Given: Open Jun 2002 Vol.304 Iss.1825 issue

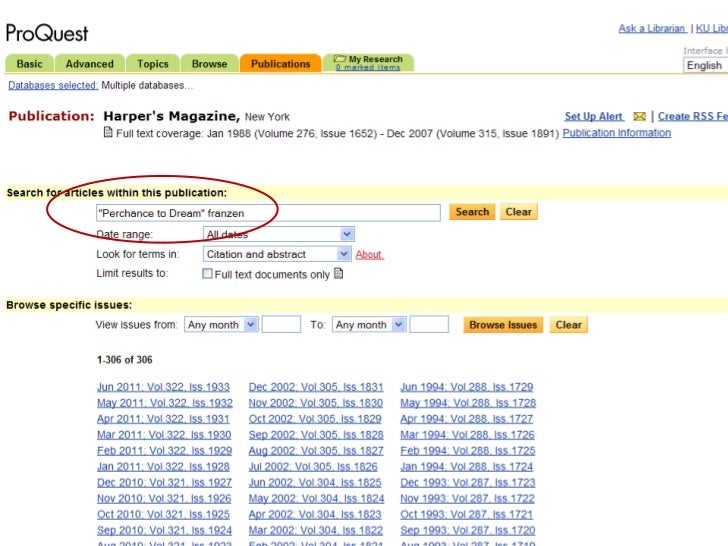Looking at the screenshot, I should click(x=315, y=483).
